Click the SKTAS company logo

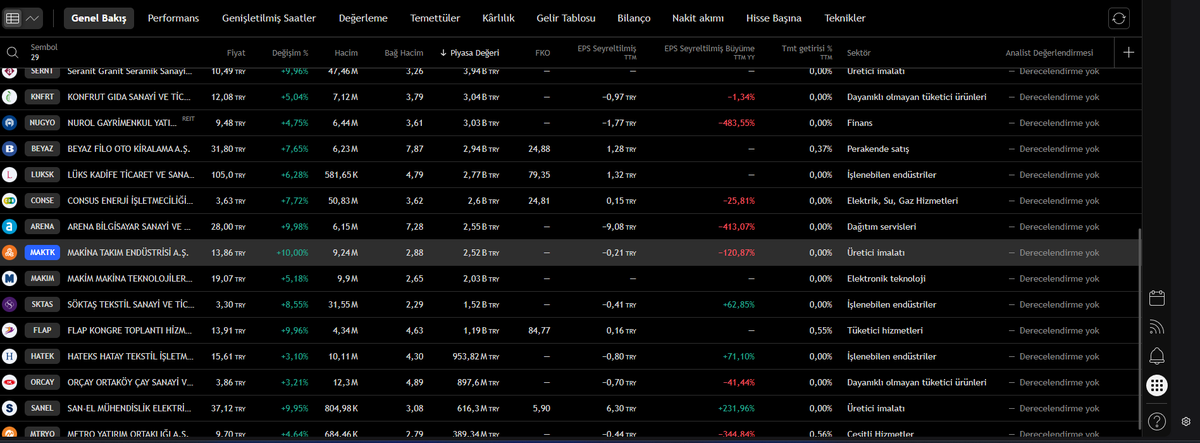(10, 304)
